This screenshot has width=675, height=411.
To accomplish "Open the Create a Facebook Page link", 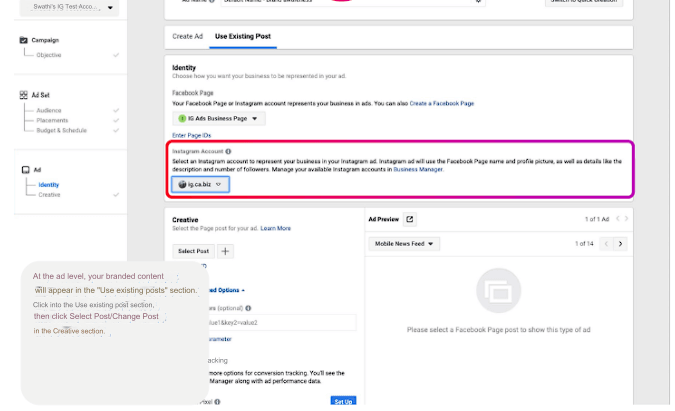I will click(442, 103).
